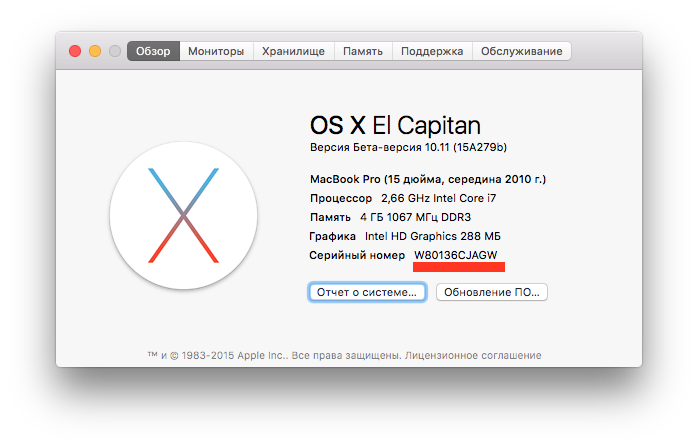Minimize the window with yellow button

95,51
